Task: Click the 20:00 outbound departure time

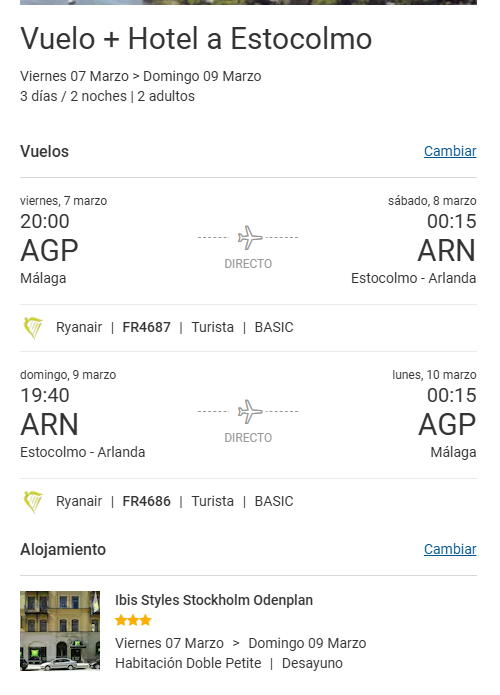Action: 45,221
